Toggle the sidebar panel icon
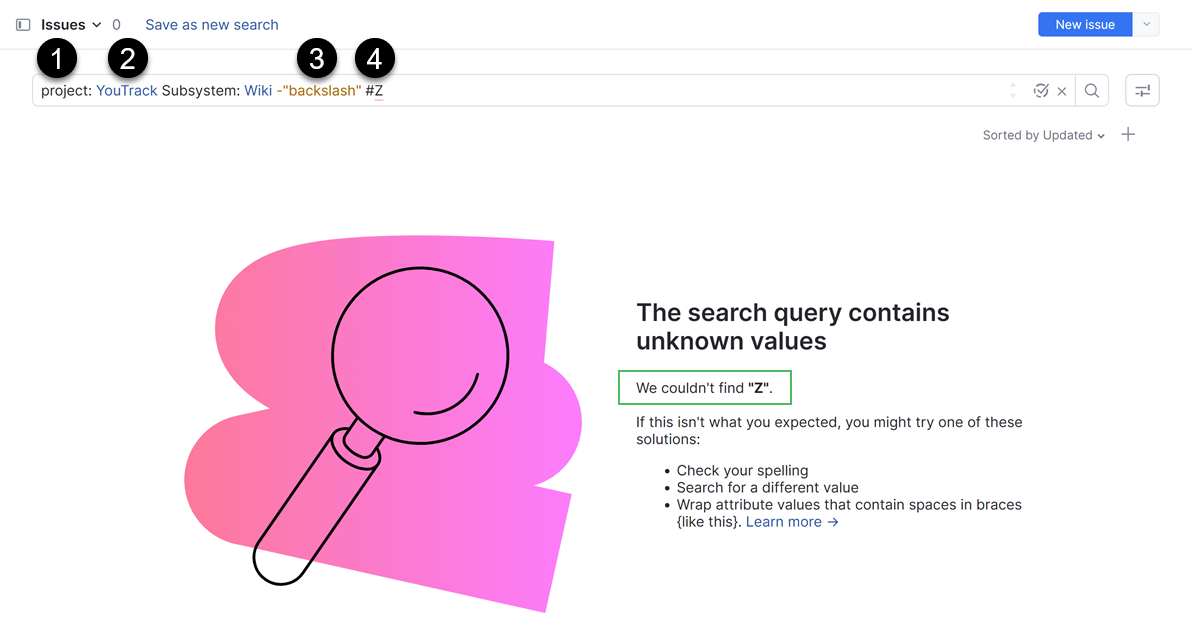1200x629 pixels. coord(23,25)
